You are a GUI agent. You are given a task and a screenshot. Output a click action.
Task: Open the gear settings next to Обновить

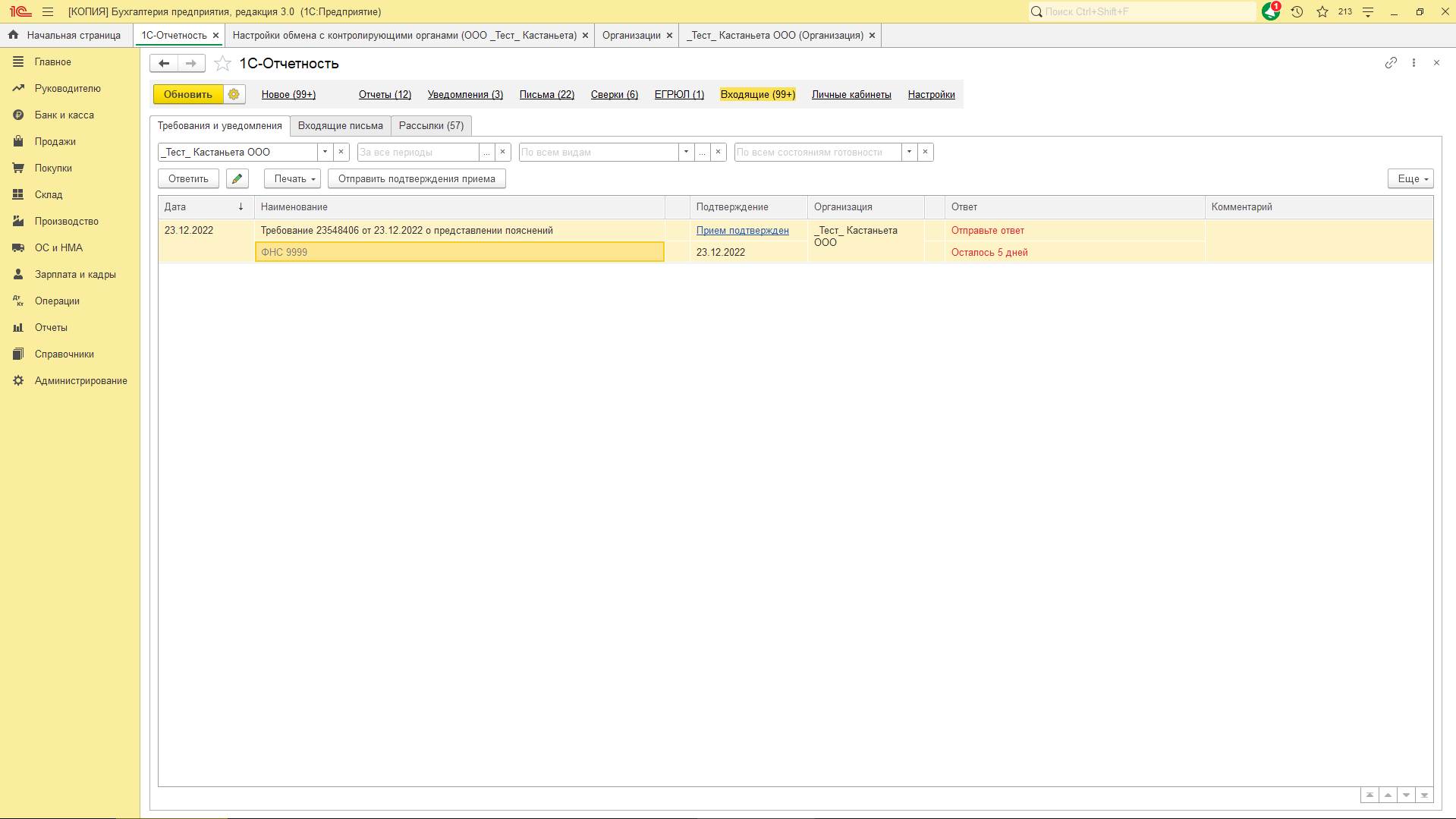[234, 94]
